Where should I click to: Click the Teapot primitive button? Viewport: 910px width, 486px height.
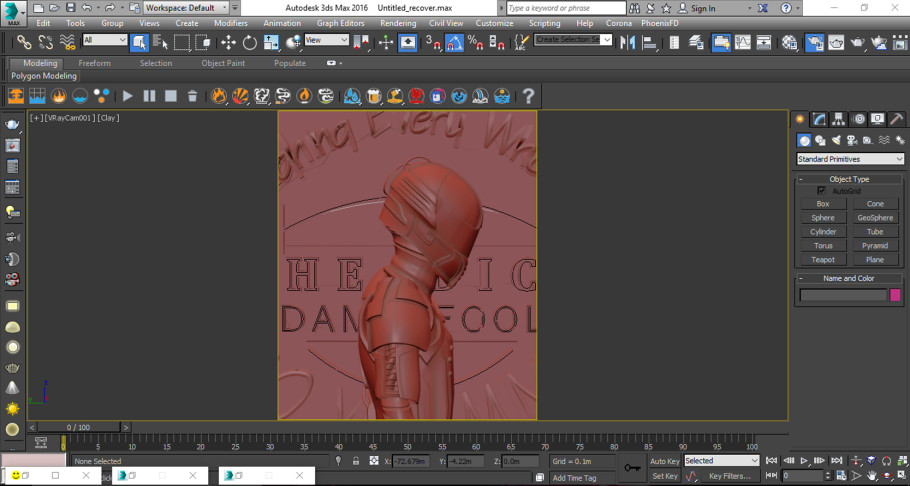(823, 260)
